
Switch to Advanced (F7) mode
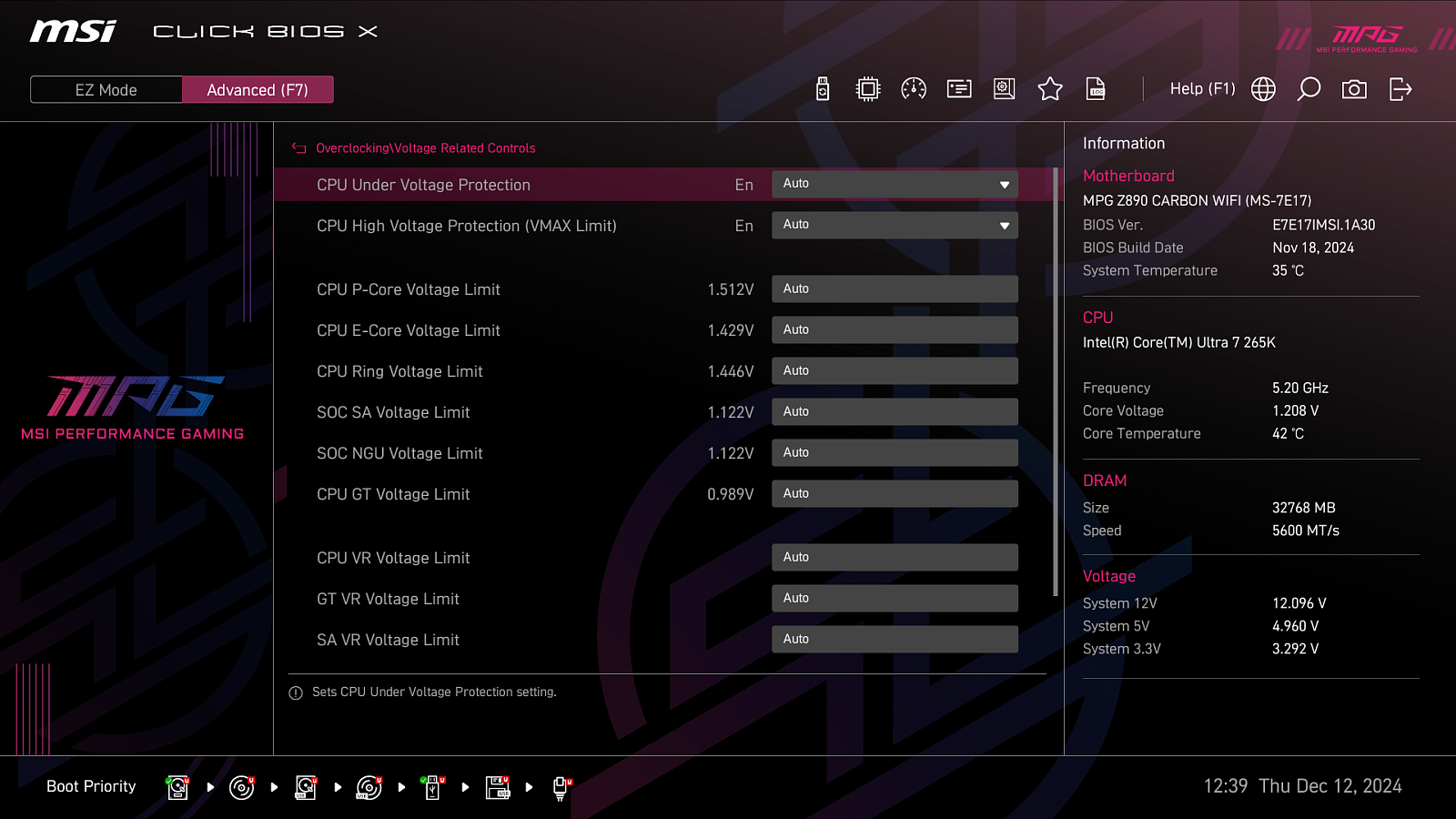tap(258, 89)
